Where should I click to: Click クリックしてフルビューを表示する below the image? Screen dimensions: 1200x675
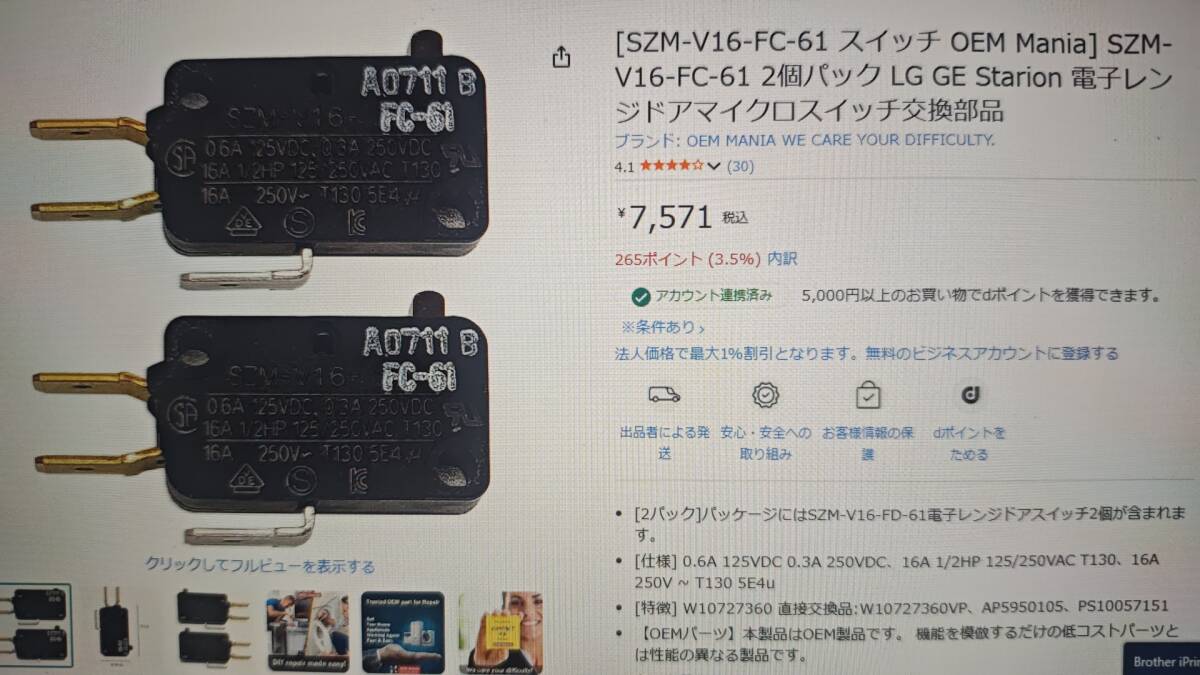click(x=260, y=566)
